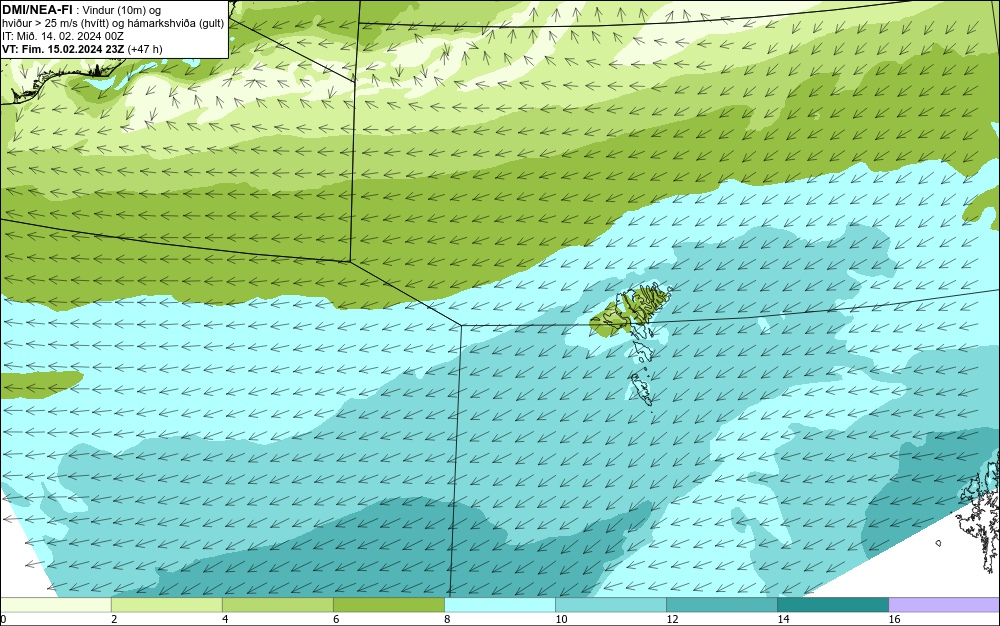This screenshot has height=626, width=1000.
Task: Click the purple above-16 m/s legend swatch
Action: 944,604
